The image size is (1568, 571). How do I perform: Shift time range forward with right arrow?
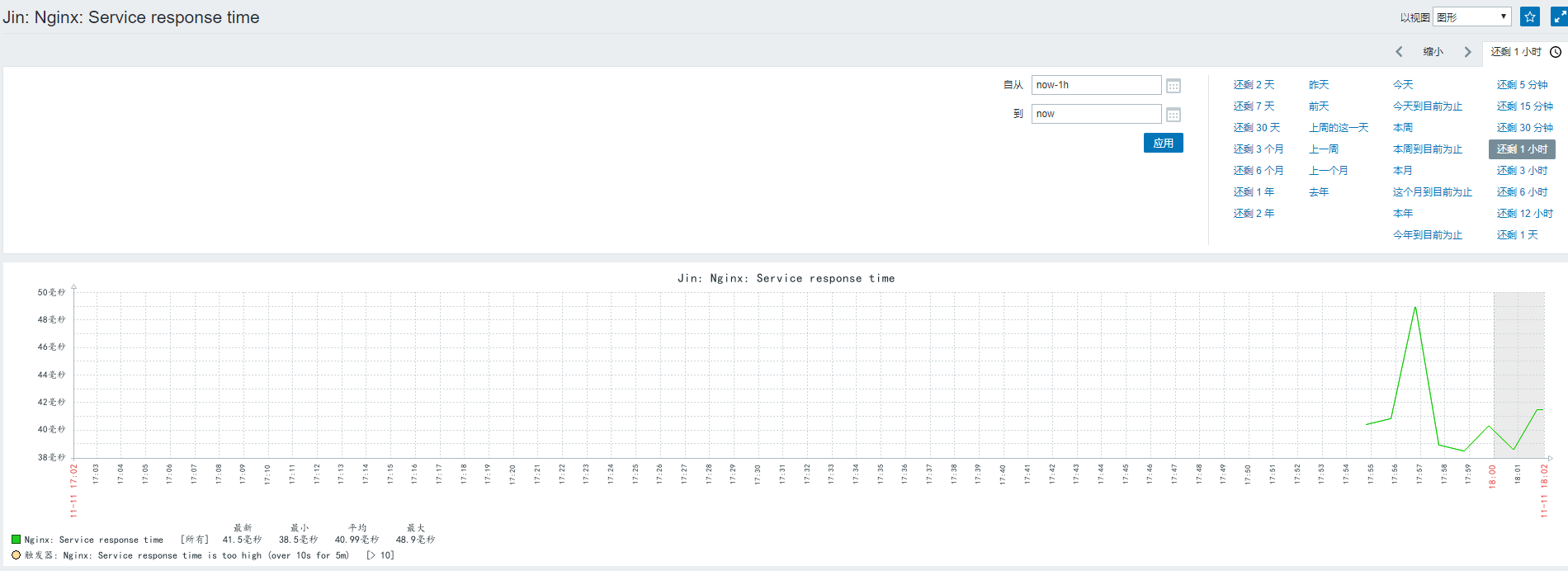tap(1467, 52)
